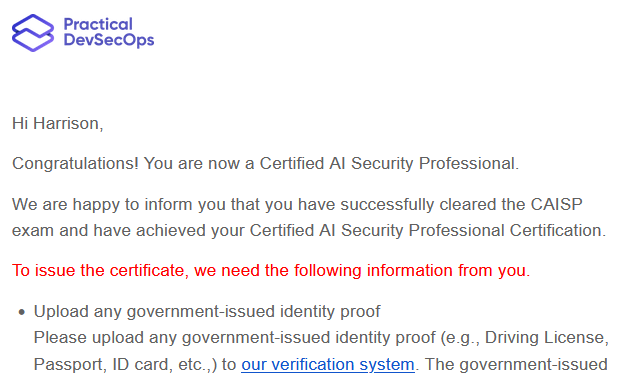
Task: Click the "Congratulations!" word in the email
Action: pos(75,164)
